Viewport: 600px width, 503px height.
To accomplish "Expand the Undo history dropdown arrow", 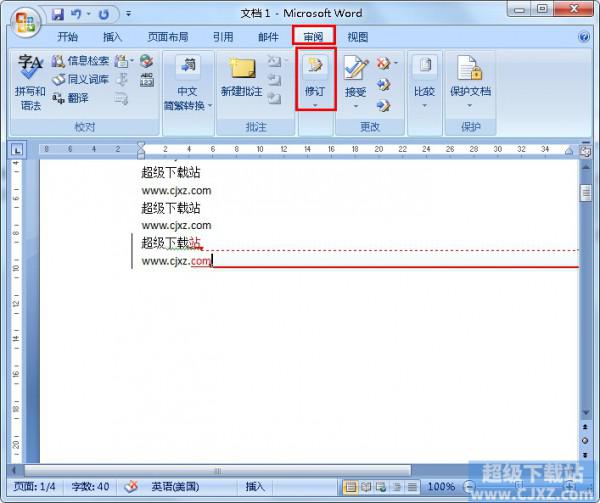I will 89,15.
